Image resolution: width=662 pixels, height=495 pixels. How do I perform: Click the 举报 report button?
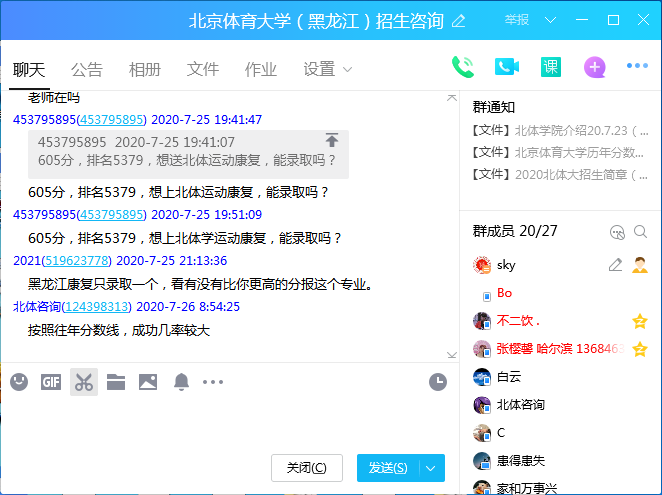(516, 20)
